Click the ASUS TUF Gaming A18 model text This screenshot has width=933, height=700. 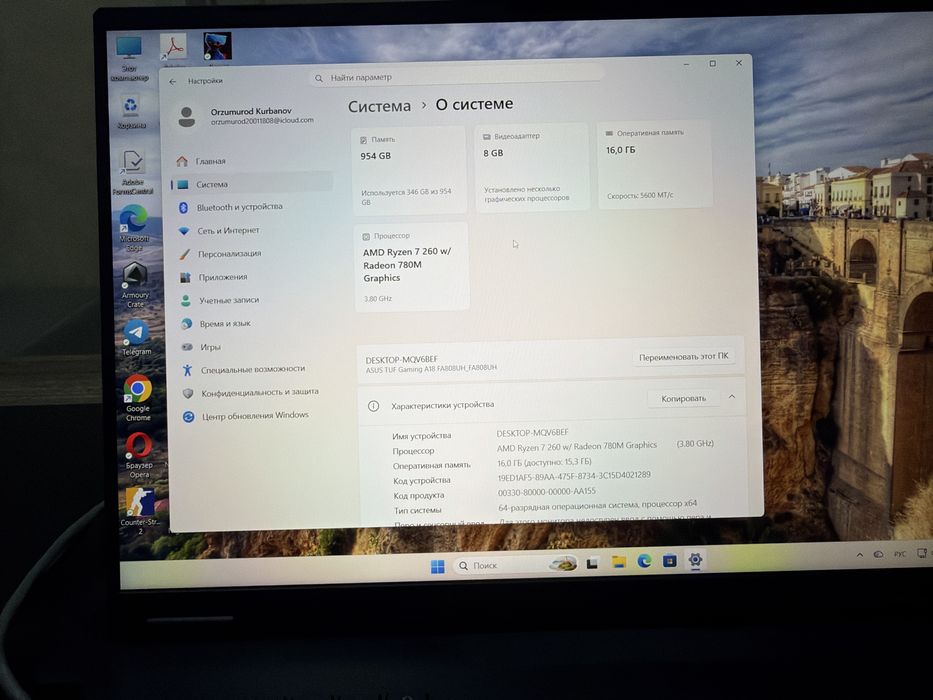tap(431, 368)
